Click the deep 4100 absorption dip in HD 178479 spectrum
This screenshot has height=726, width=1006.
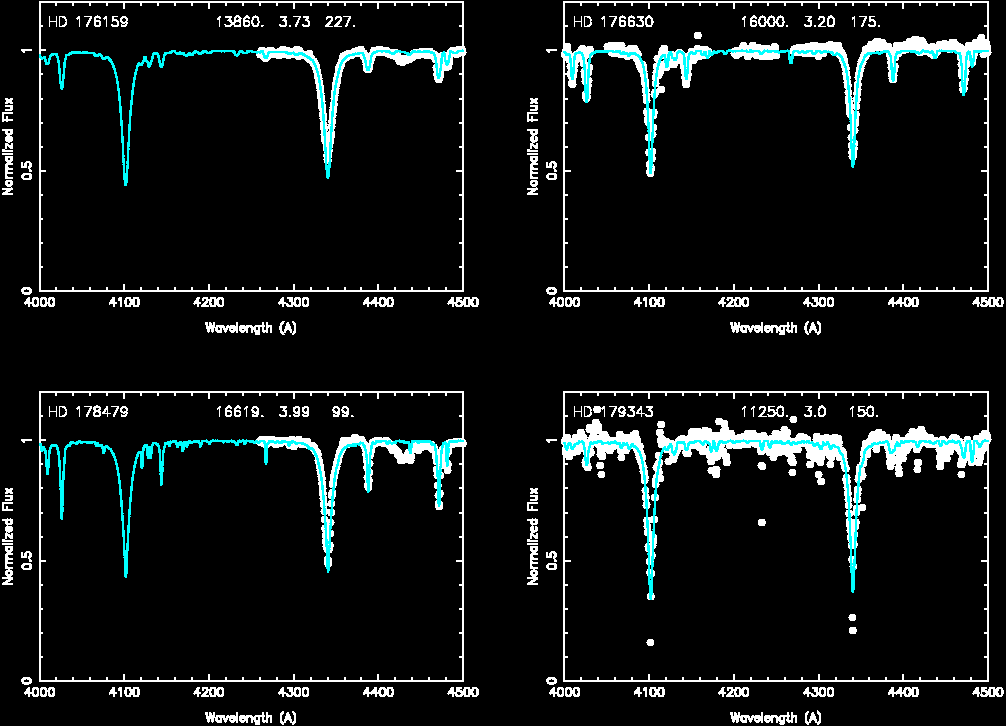point(125,575)
